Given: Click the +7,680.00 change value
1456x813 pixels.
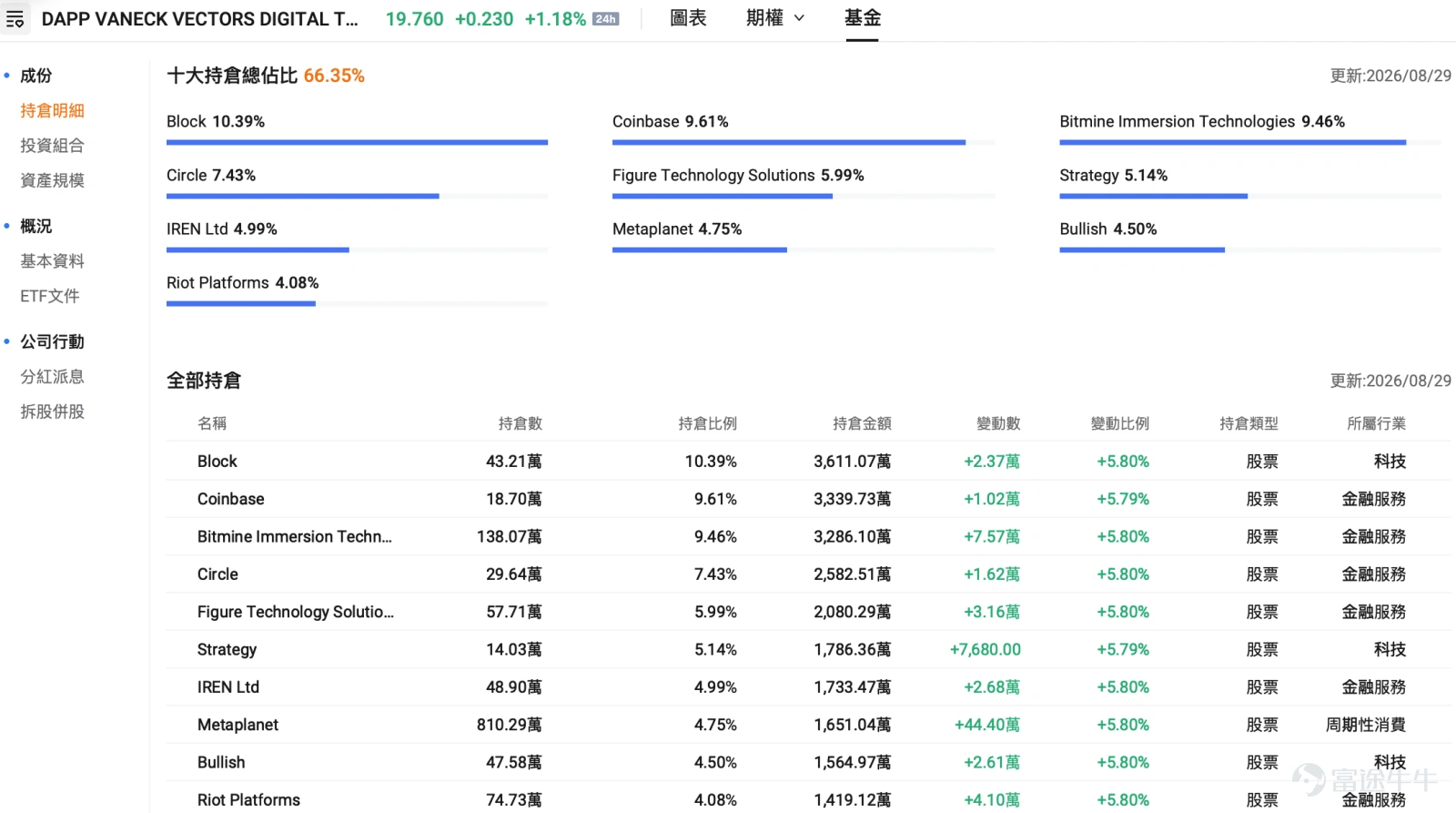Looking at the screenshot, I should click(986, 650).
